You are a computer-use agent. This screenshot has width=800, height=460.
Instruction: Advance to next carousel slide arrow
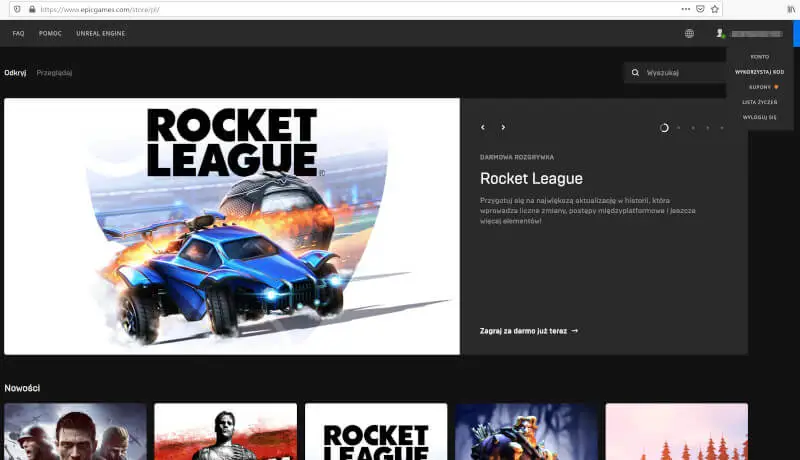click(503, 127)
